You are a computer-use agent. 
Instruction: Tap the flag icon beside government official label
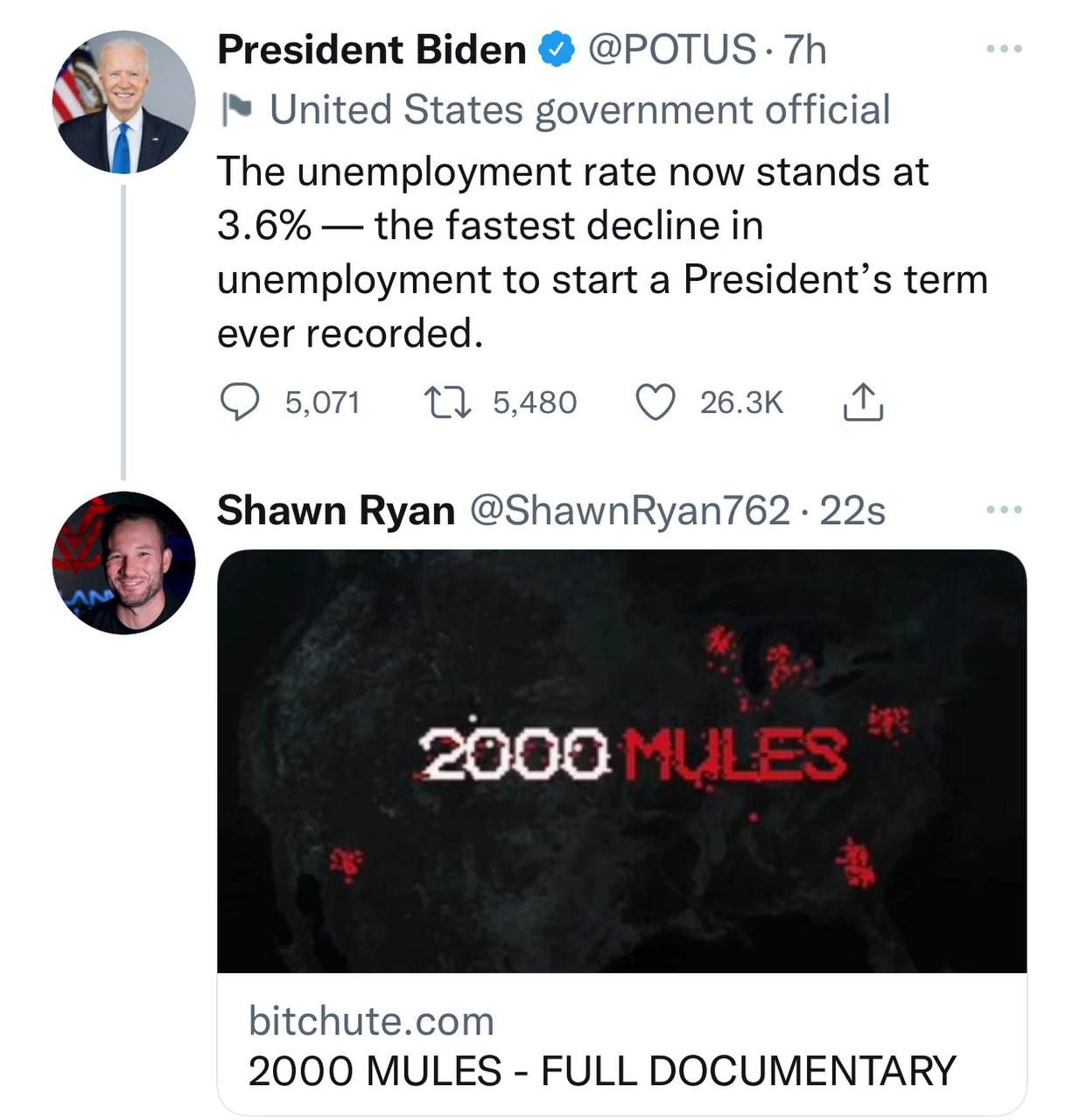pos(236,110)
